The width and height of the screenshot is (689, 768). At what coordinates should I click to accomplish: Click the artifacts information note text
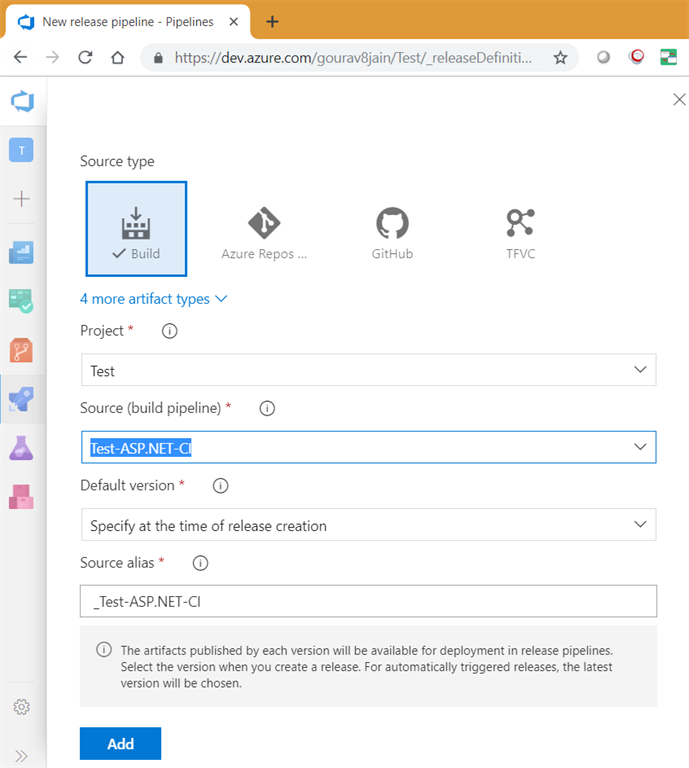coord(367,667)
